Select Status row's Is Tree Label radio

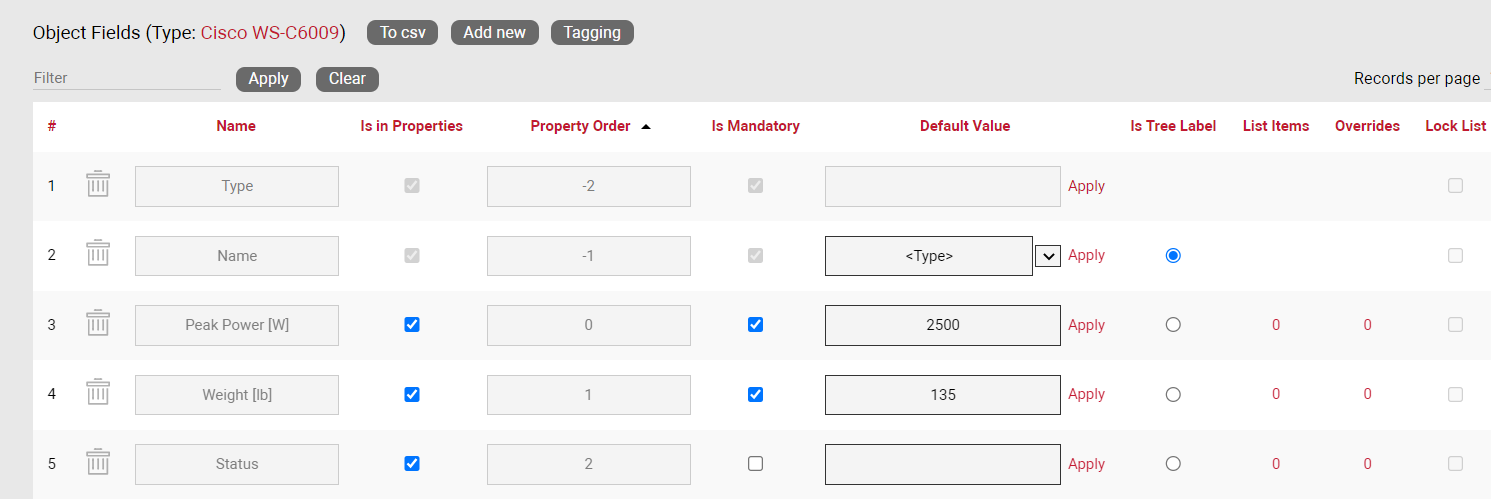tap(1173, 464)
